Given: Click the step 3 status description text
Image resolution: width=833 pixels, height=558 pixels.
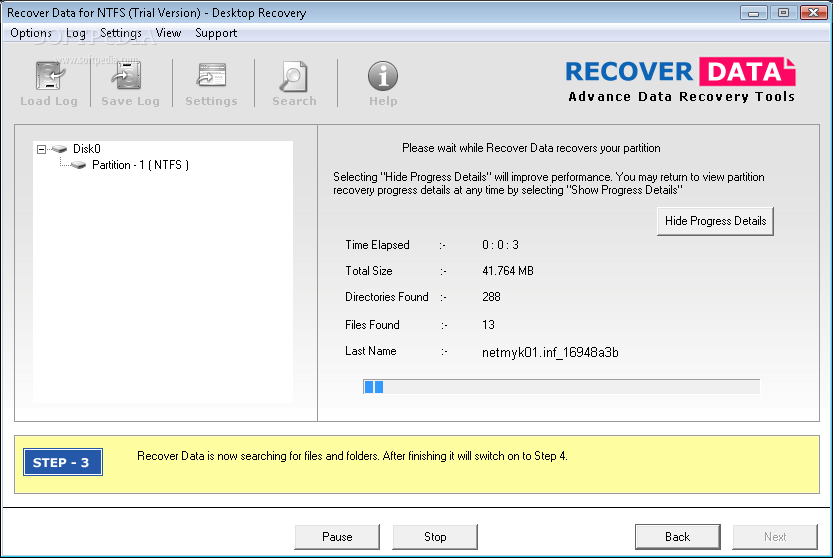Looking at the screenshot, I should click(352, 456).
